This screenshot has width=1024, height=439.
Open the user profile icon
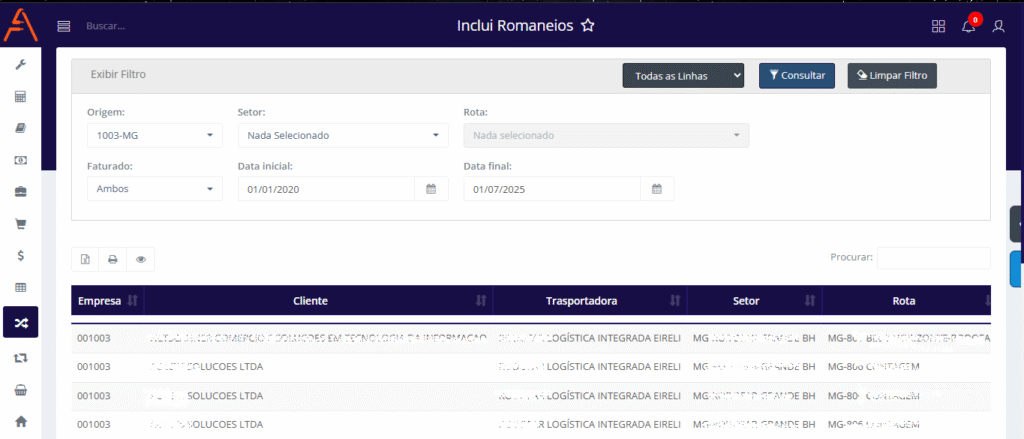coord(998,27)
